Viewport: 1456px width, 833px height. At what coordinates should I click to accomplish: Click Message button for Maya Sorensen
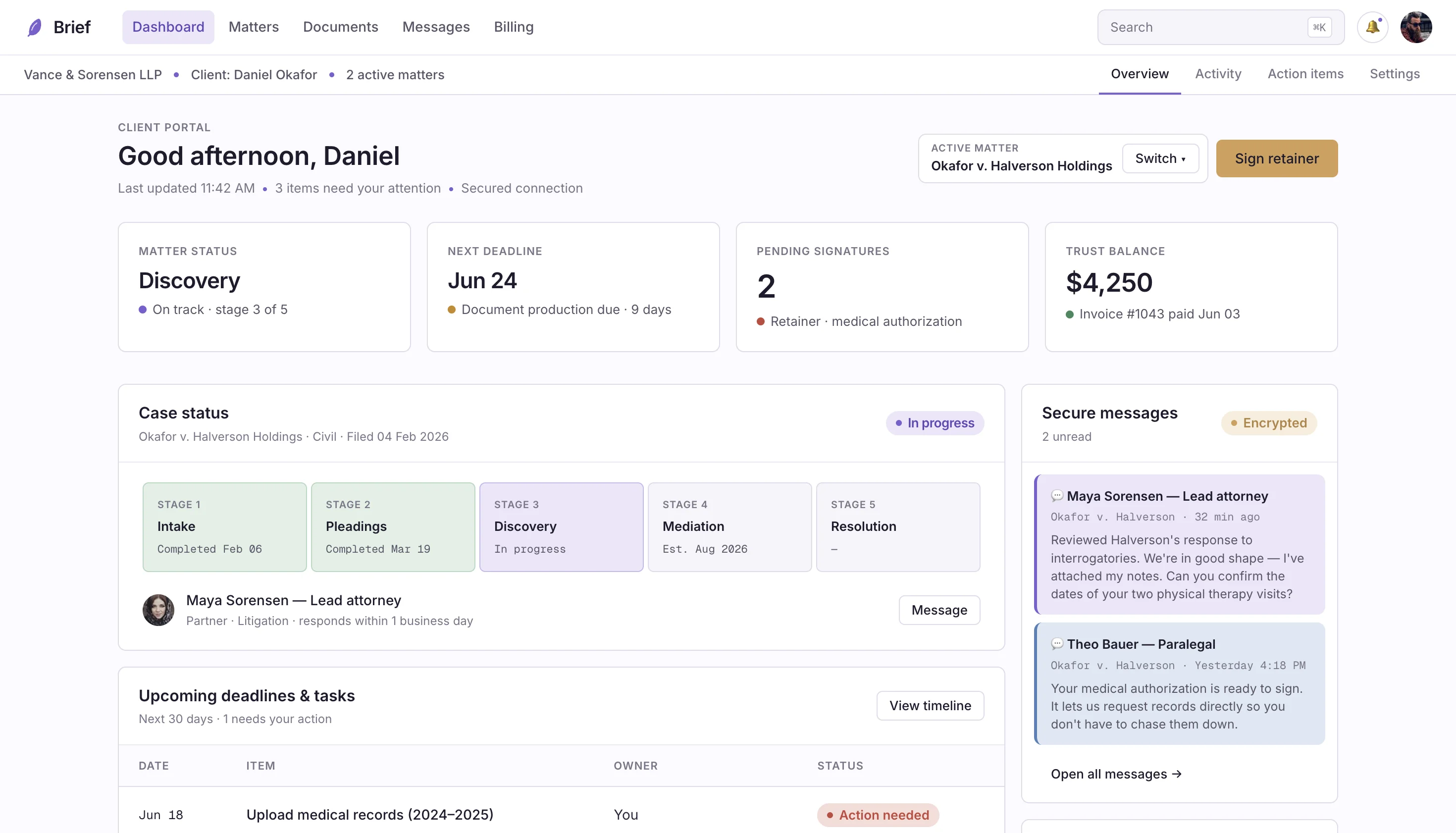939,610
